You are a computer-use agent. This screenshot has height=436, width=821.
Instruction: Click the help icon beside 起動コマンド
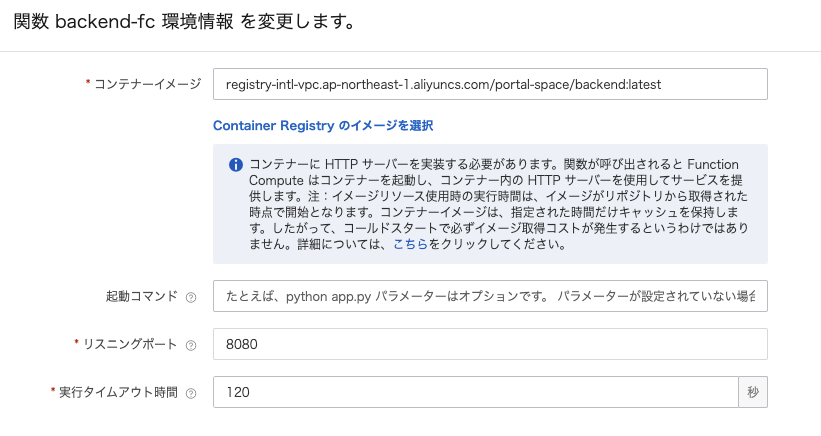point(191,297)
